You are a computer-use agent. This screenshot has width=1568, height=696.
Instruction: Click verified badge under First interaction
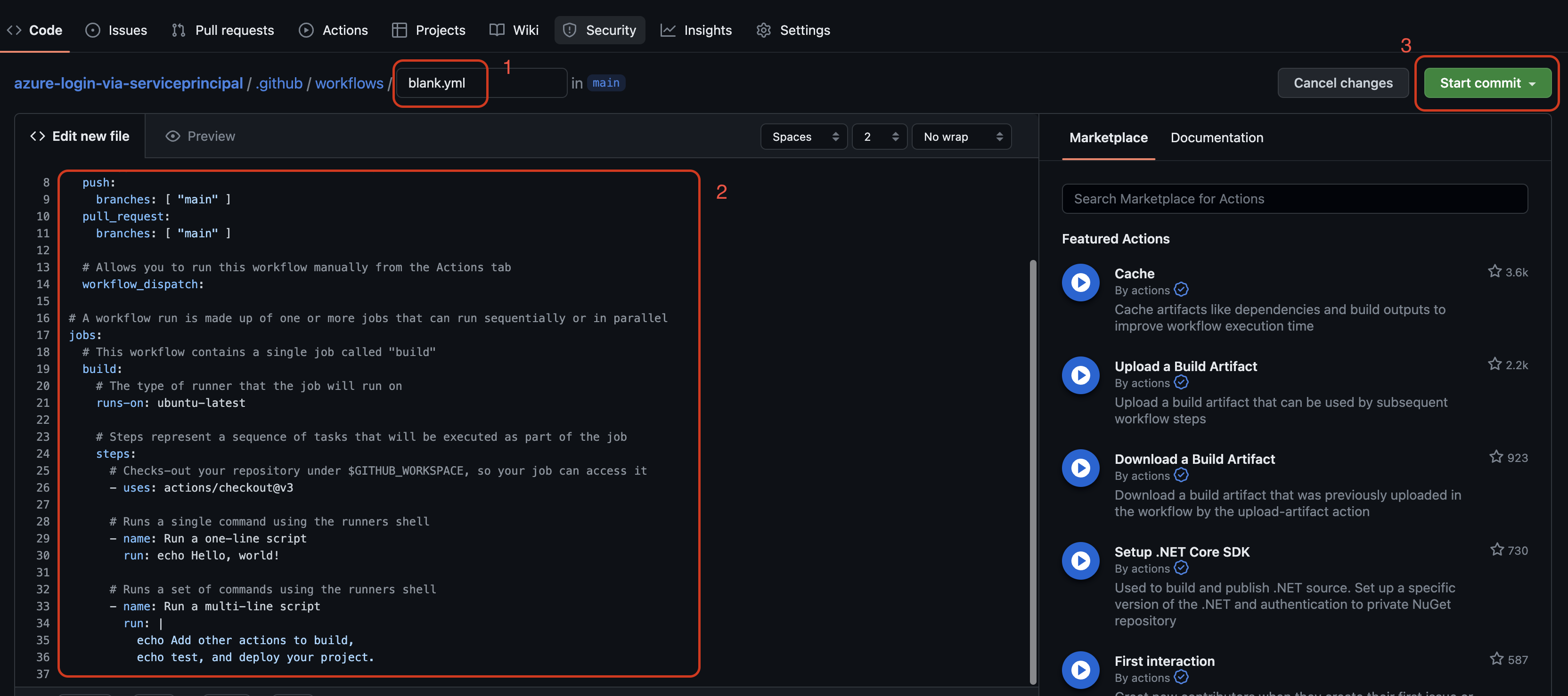[1181, 677]
